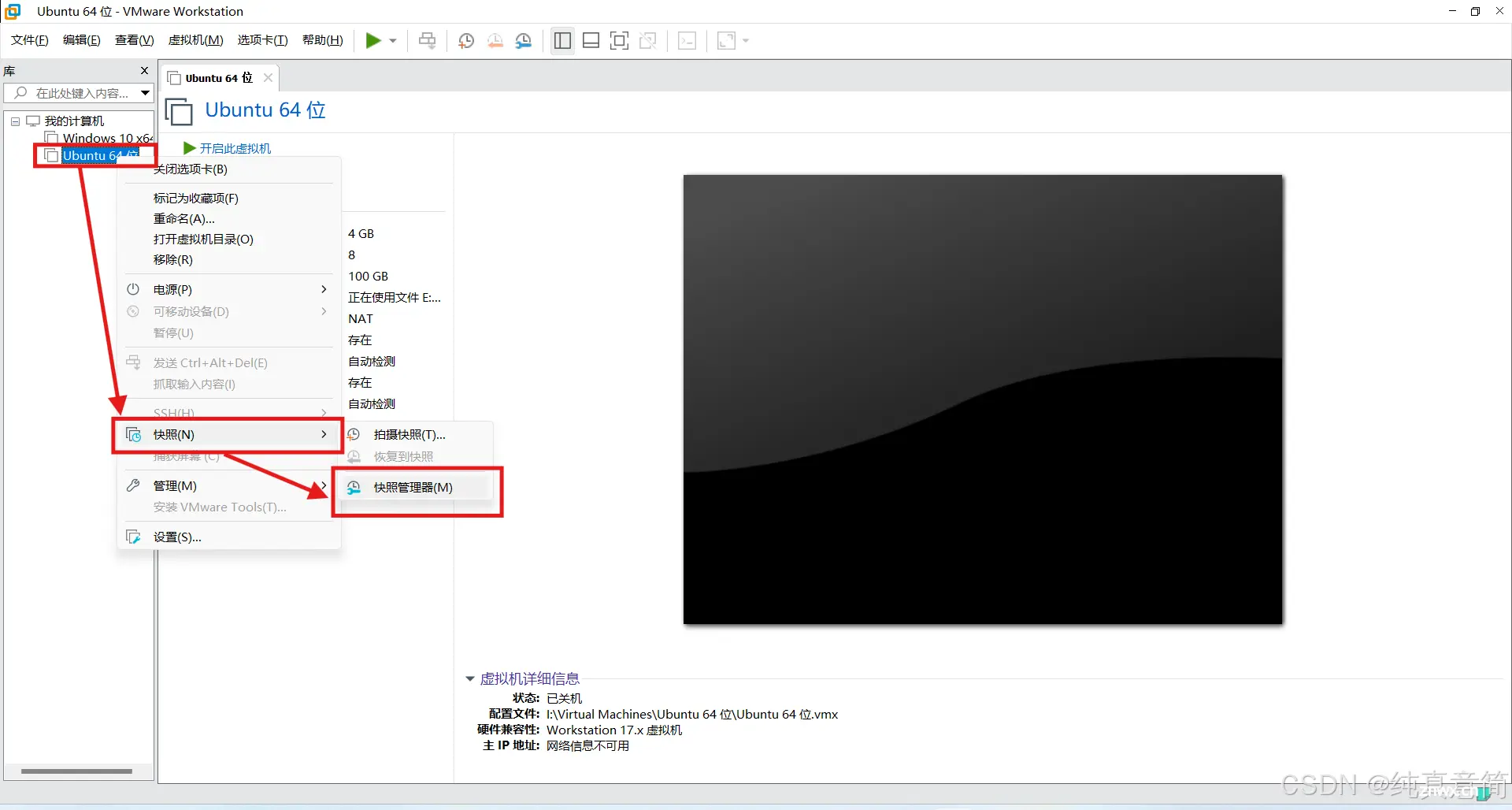Click the clock icon beside 拍摄快照(T)
Image resolution: width=1512 pixels, height=810 pixels.
(354, 434)
